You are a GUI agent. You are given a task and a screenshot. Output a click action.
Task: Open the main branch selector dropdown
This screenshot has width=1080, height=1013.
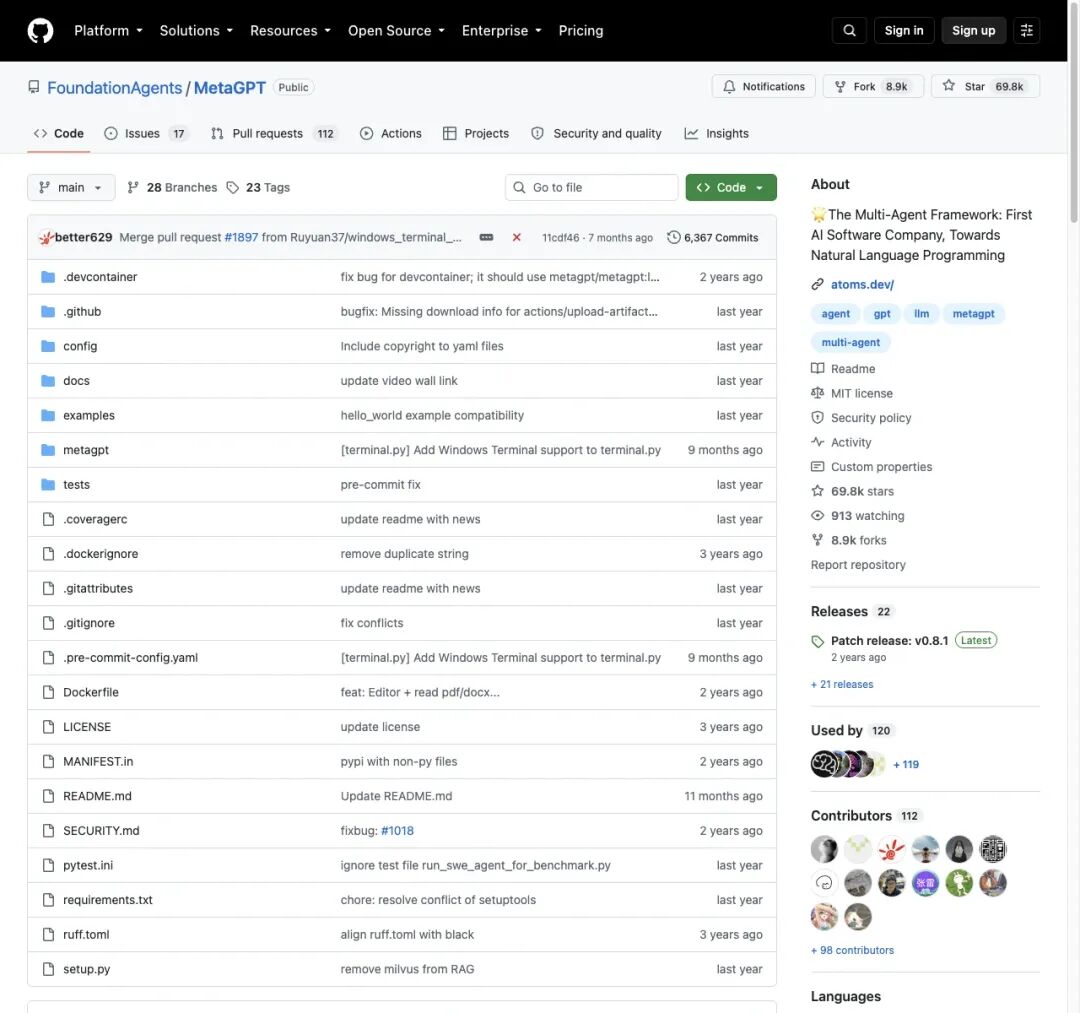coord(71,187)
